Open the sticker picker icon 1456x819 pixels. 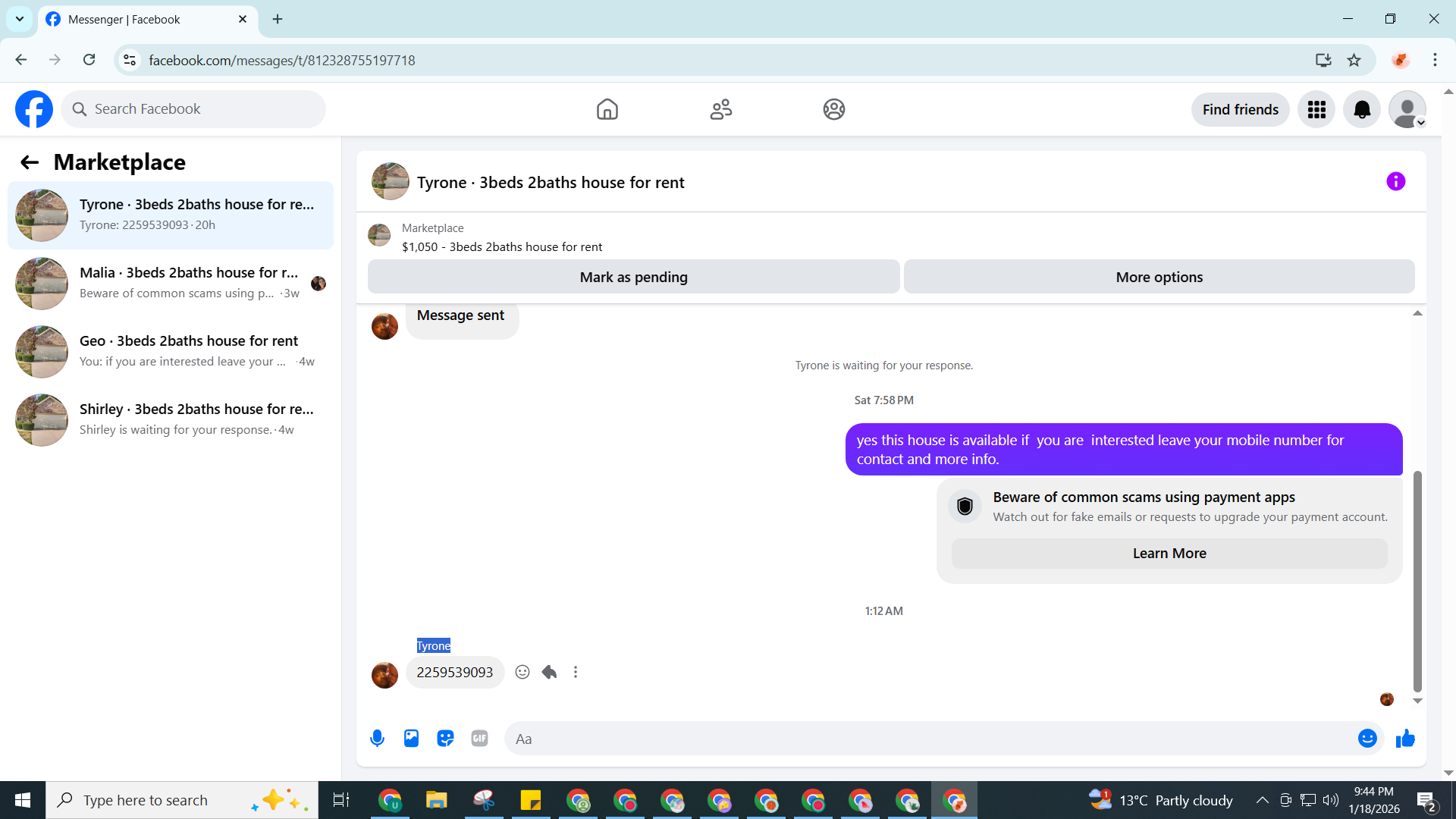pyautogui.click(x=445, y=739)
